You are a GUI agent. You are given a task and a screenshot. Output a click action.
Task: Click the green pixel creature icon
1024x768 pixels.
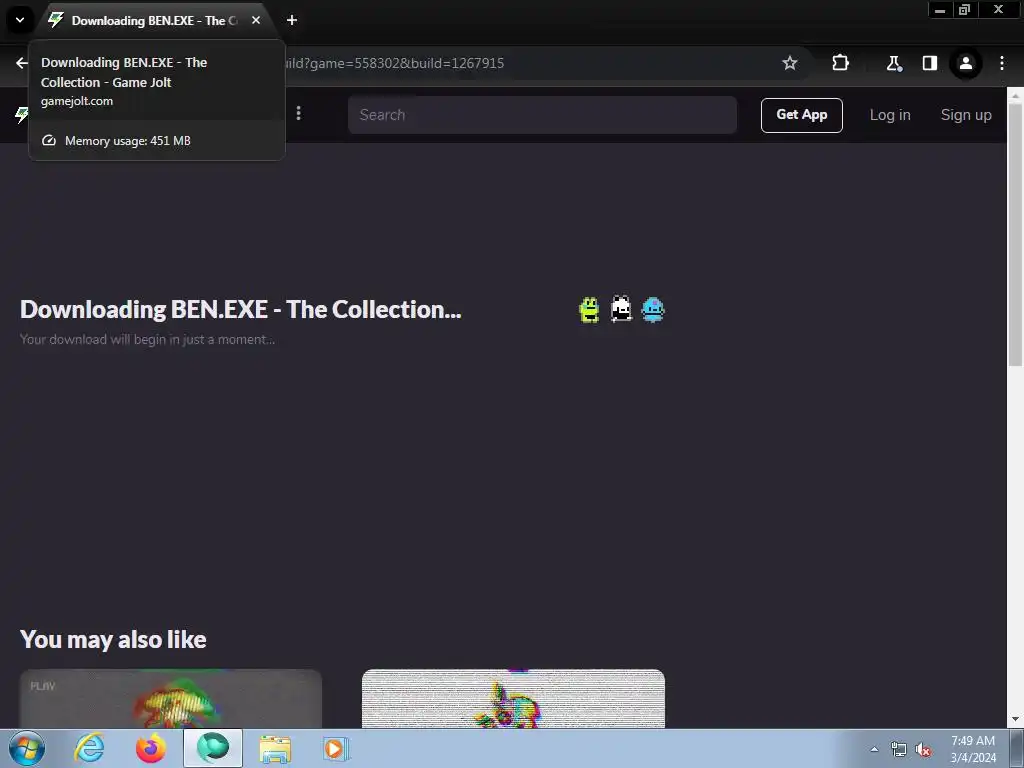pos(589,310)
